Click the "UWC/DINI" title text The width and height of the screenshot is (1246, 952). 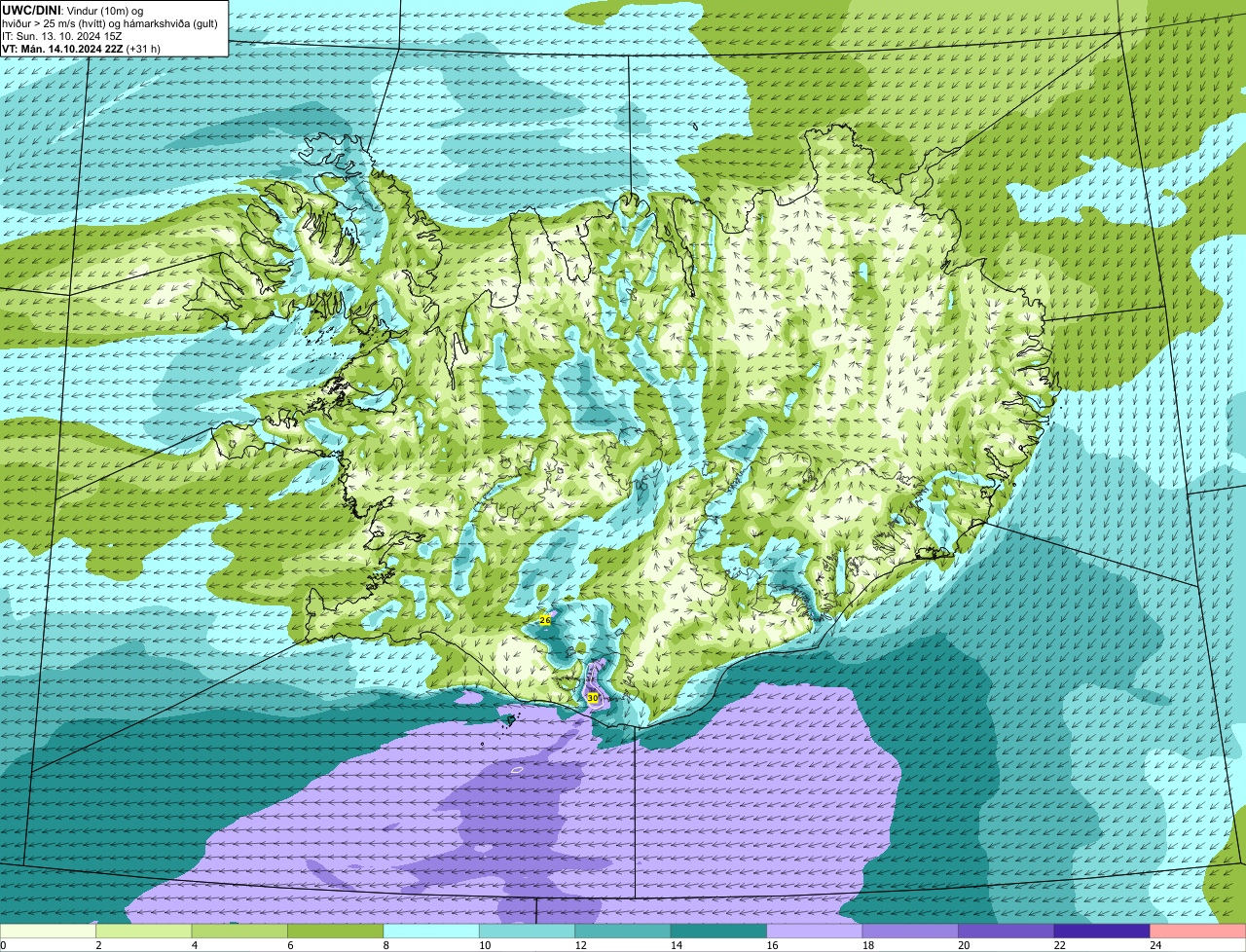coord(31,11)
